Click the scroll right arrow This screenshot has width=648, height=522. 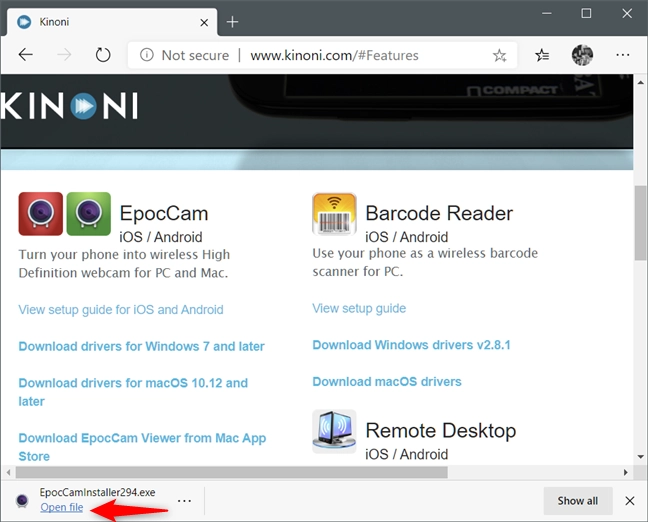click(626, 472)
